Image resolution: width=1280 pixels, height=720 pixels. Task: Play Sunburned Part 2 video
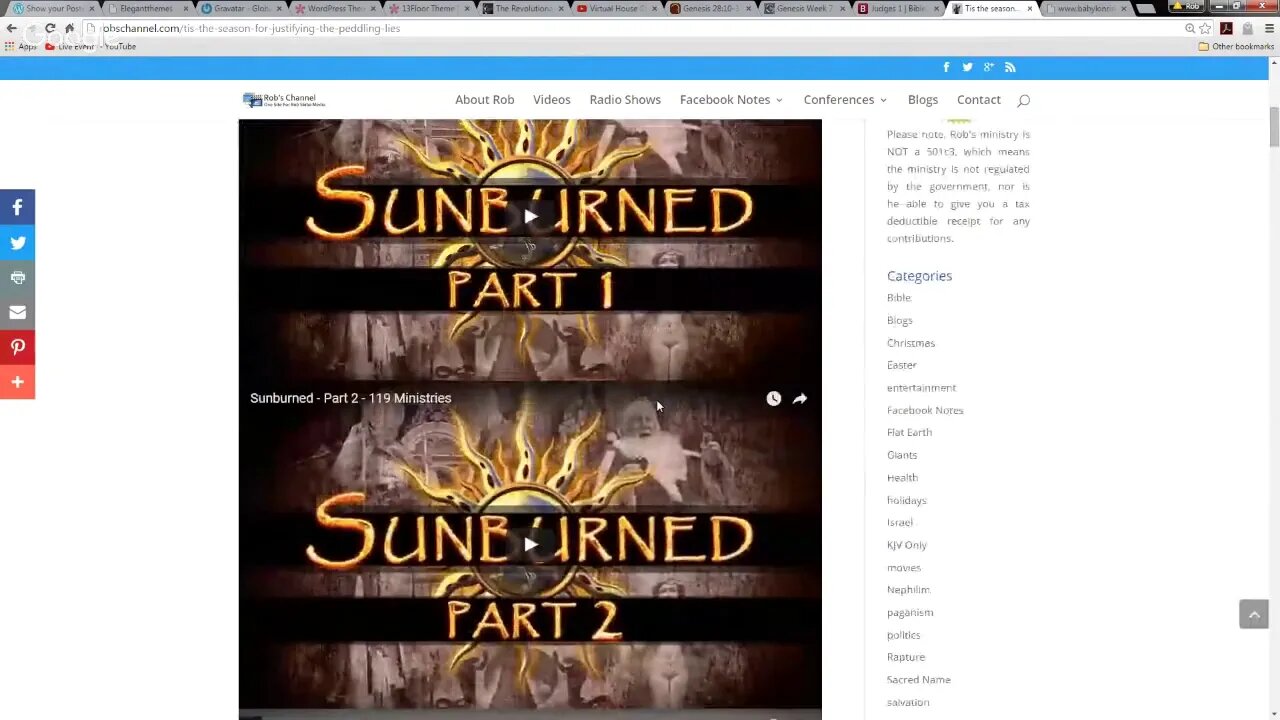(x=530, y=544)
